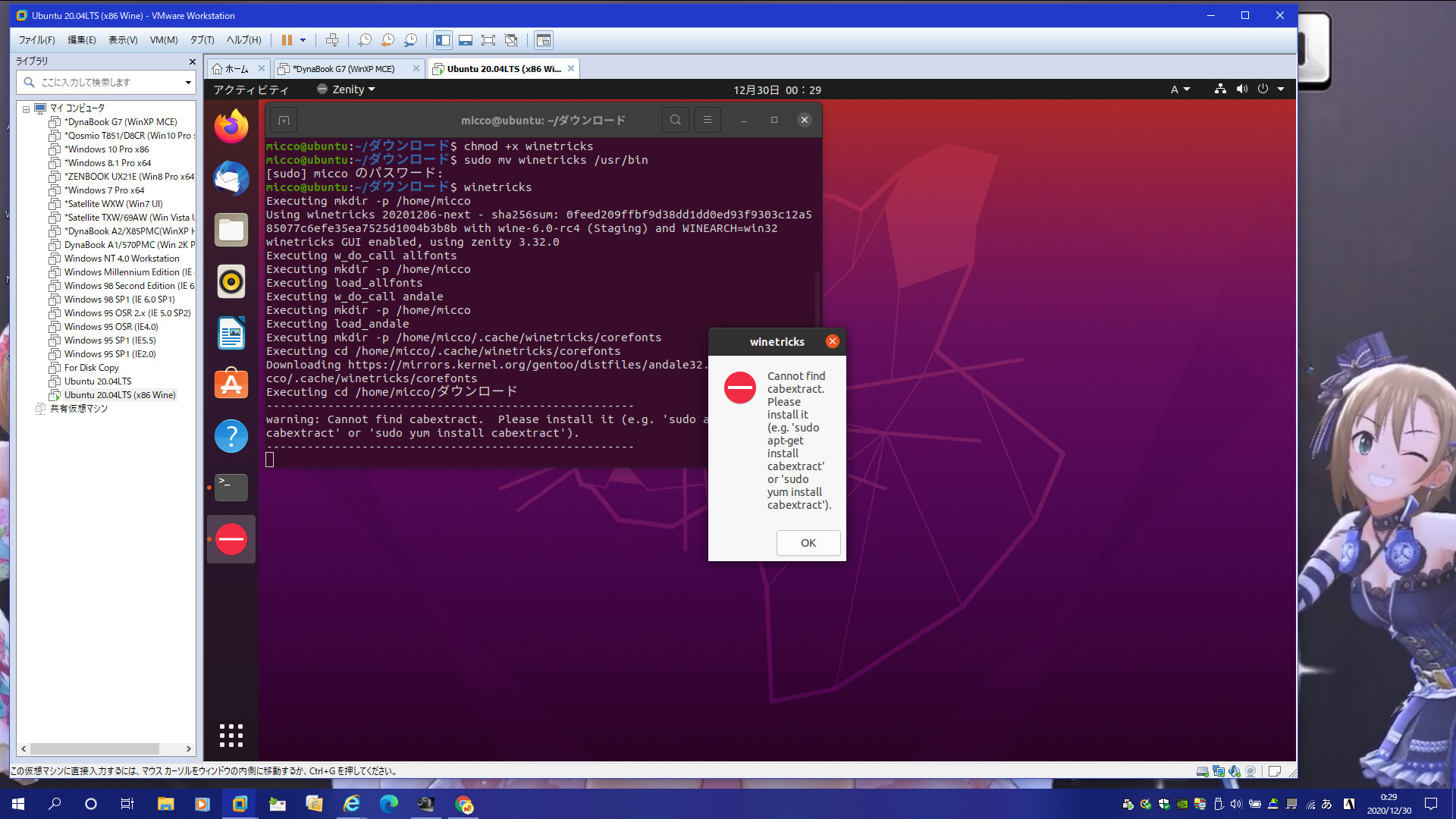
Task: Close the library panel
Action: pyautogui.click(x=192, y=61)
